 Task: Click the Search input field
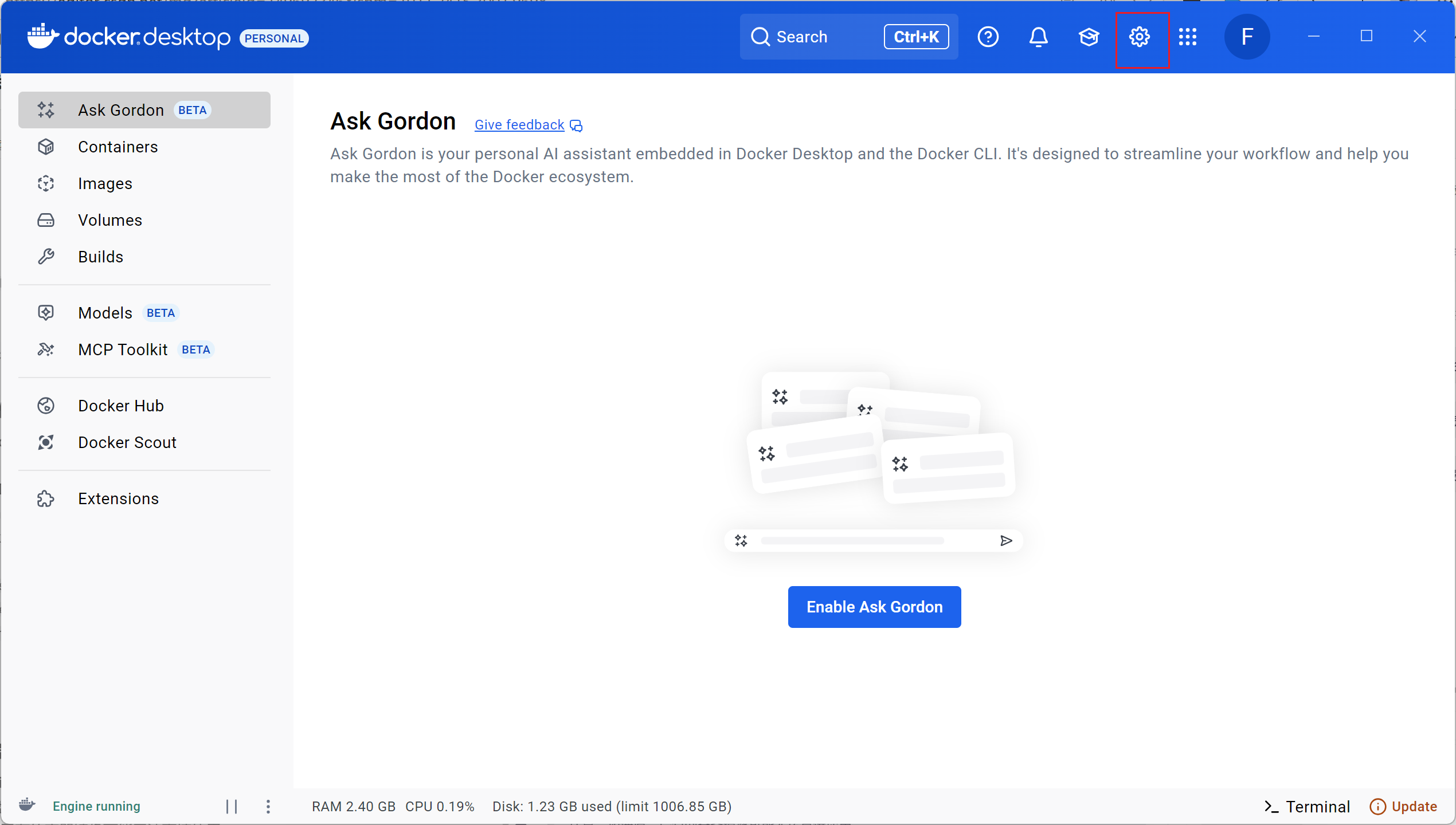(x=849, y=37)
